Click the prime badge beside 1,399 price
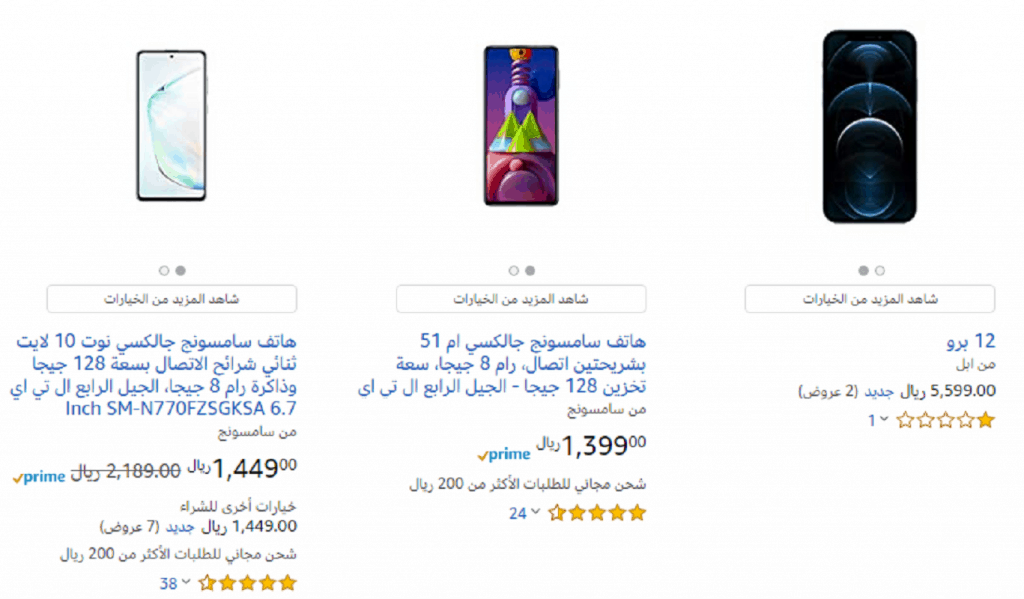Image resolution: width=1024 pixels, height=599 pixels. (504, 454)
